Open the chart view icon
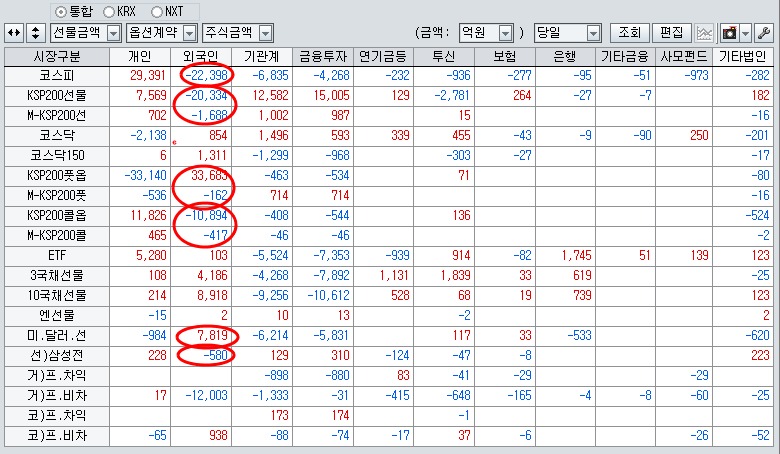The width and height of the screenshot is (780, 454). 705,33
